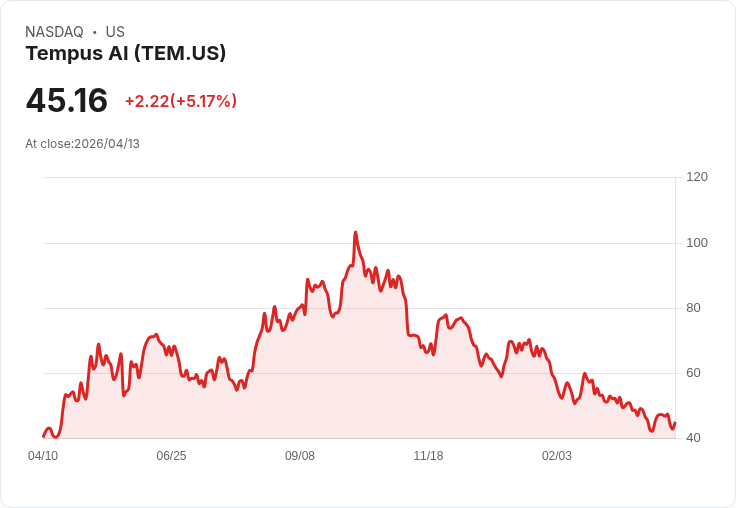Click the NASDAQ exchange label
Screen dimensions: 736x508
pos(54,32)
